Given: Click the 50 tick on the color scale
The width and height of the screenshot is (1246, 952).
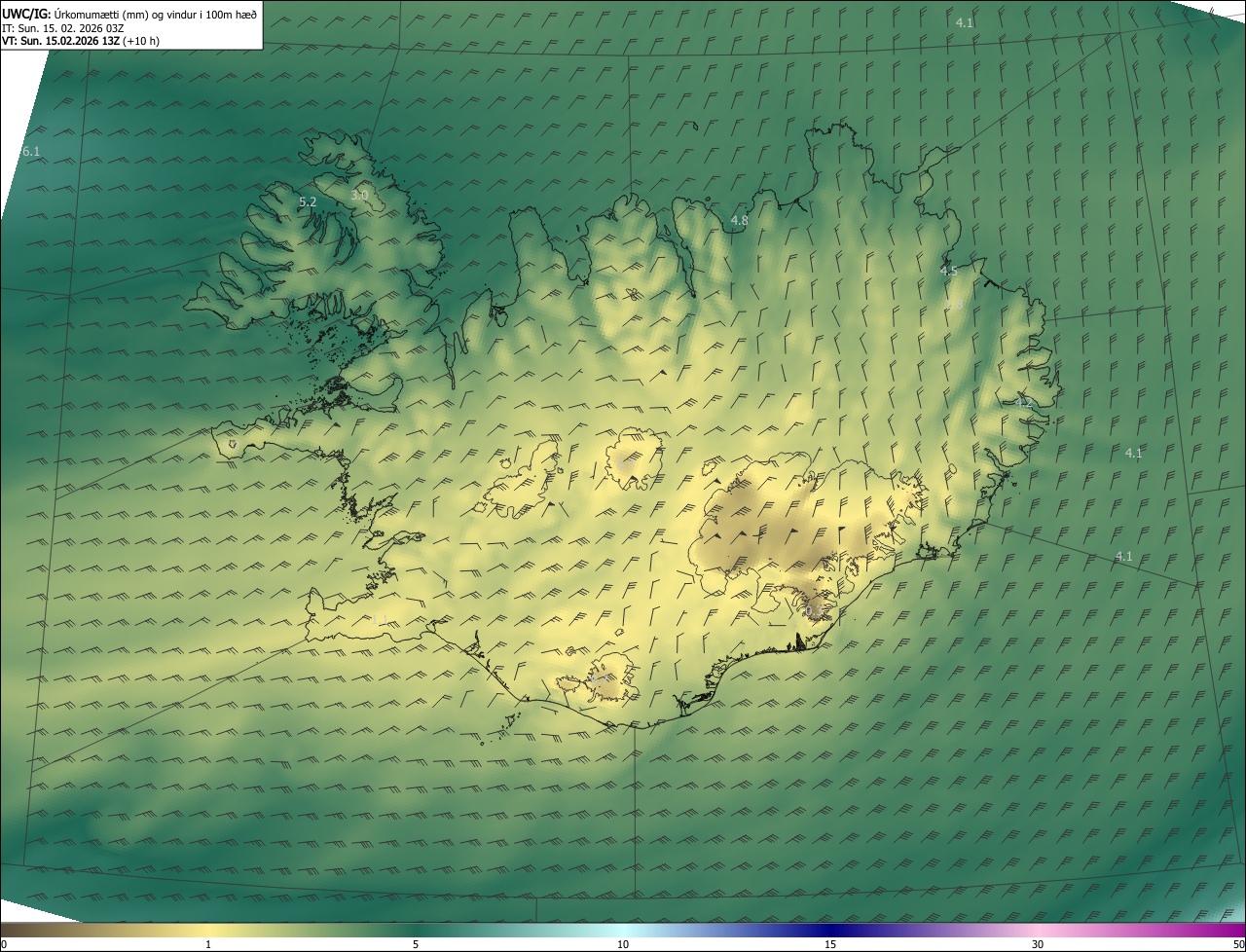Looking at the screenshot, I should 1239,945.
